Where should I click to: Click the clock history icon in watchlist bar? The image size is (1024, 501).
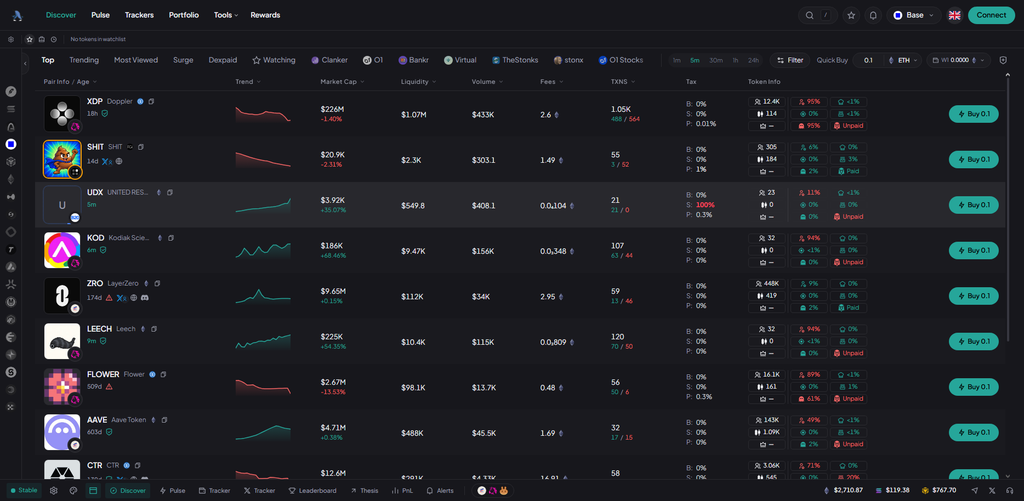point(54,39)
